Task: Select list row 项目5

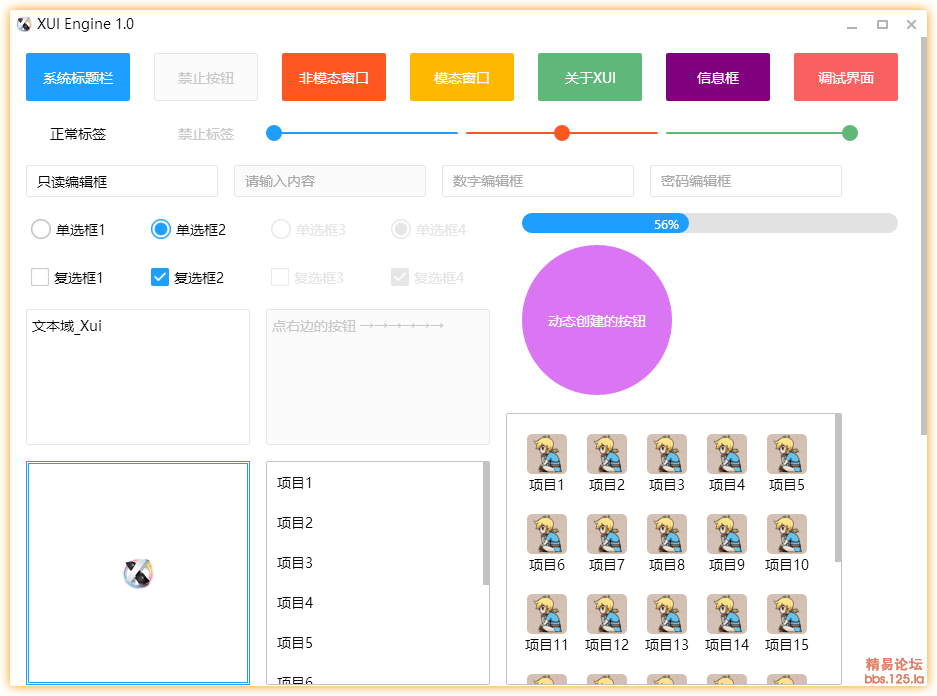Action: tap(375, 643)
